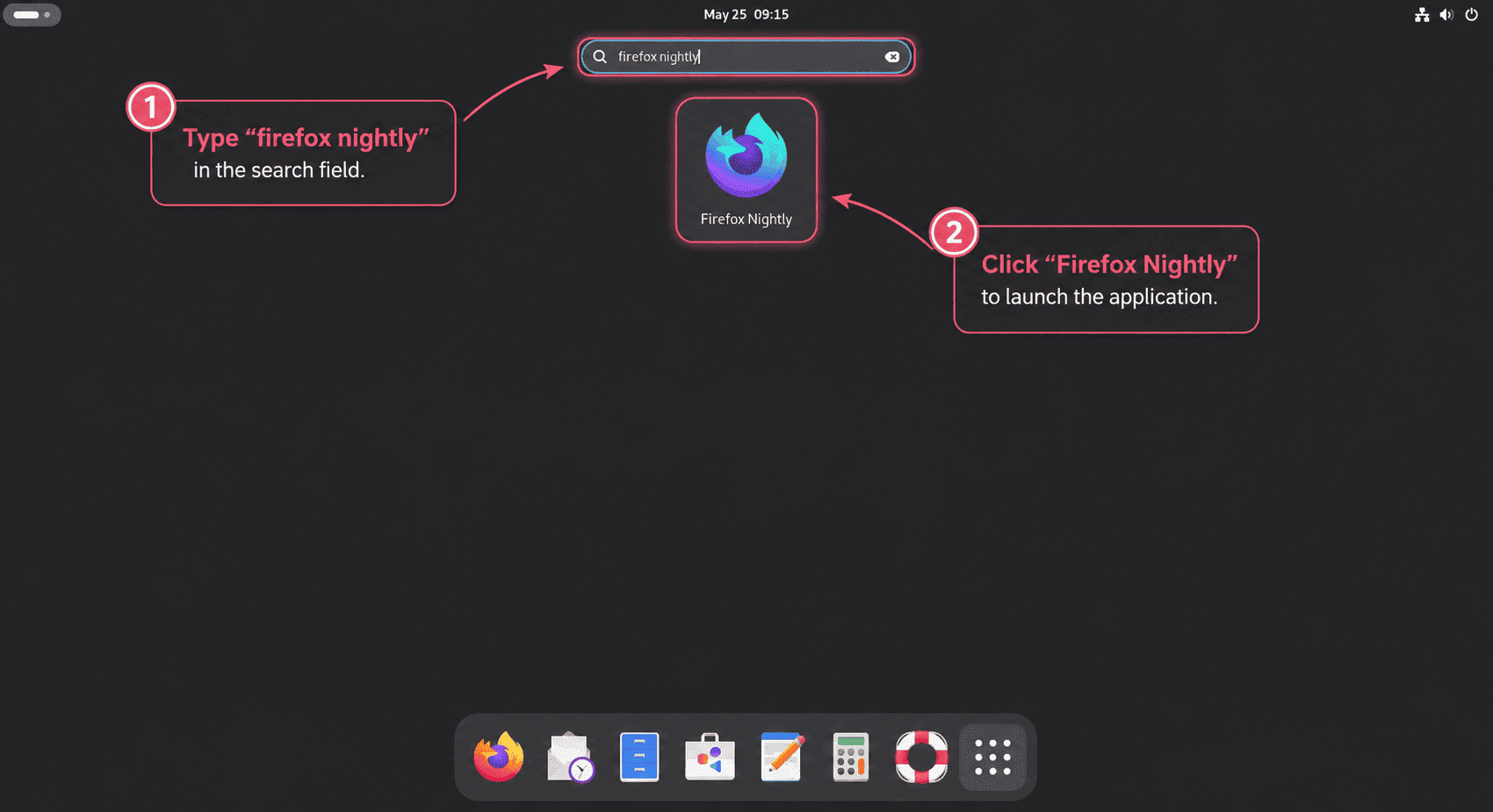
Task: Open the mail and clock app in dock
Action: click(569, 757)
